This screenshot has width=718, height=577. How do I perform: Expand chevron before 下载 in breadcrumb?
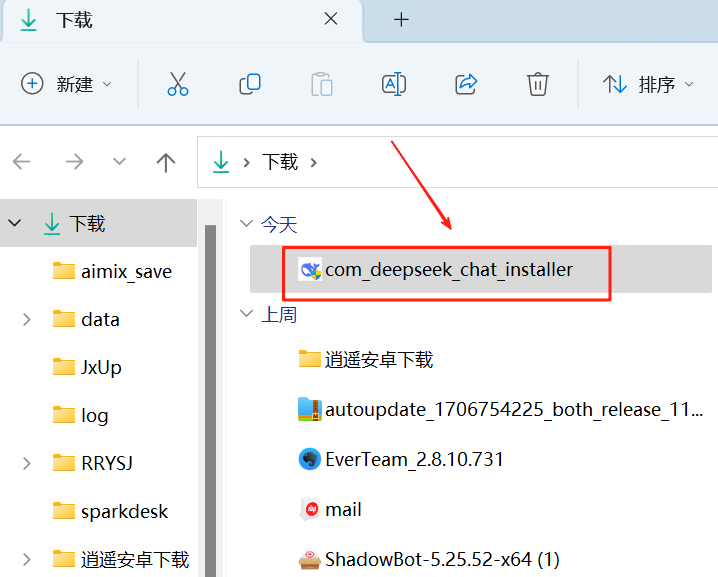(x=246, y=163)
